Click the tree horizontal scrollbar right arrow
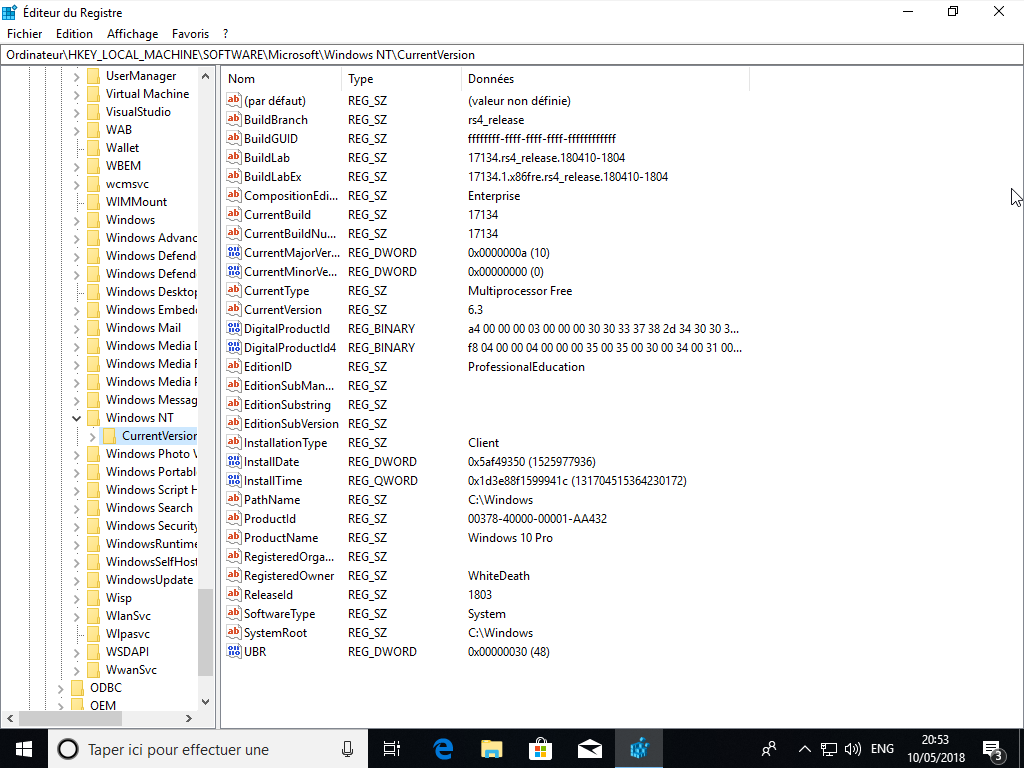Image resolution: width=1024 pixels, height=768 pixels. [189, 718]
